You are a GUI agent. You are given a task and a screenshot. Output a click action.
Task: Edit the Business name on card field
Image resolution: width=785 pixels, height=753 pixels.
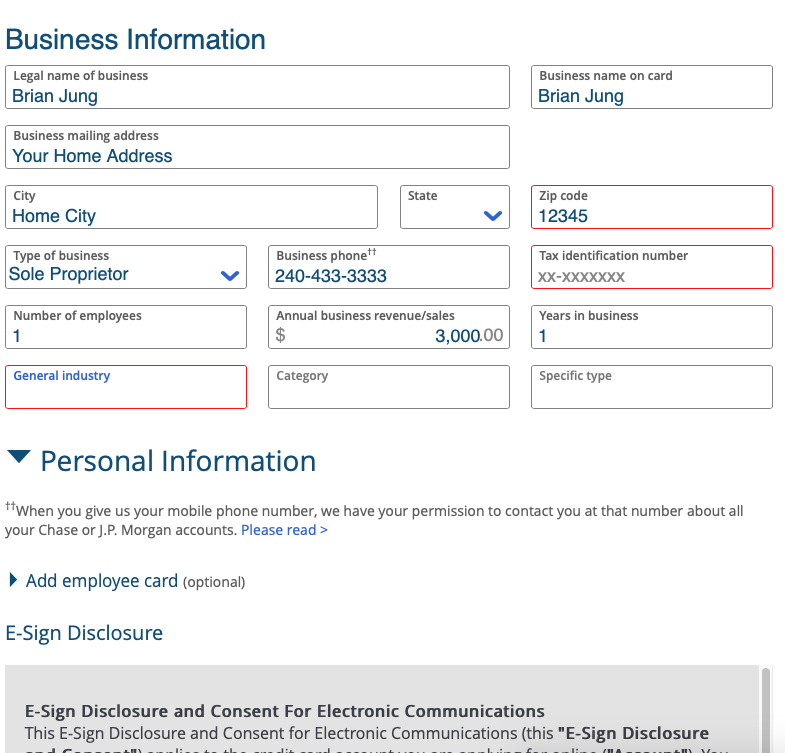[x=652, y=87]
